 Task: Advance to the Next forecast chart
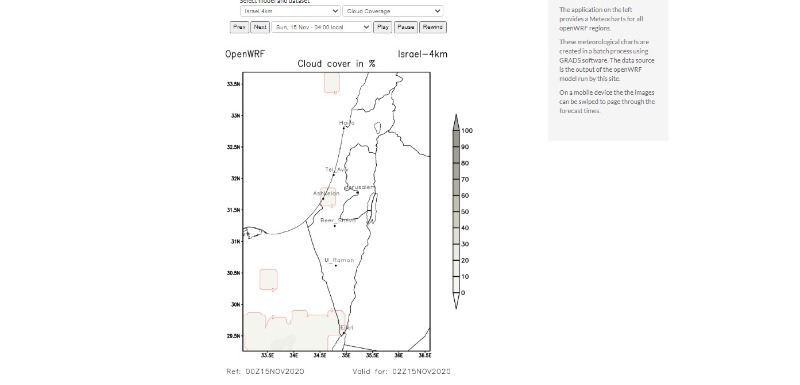point(260,27)
